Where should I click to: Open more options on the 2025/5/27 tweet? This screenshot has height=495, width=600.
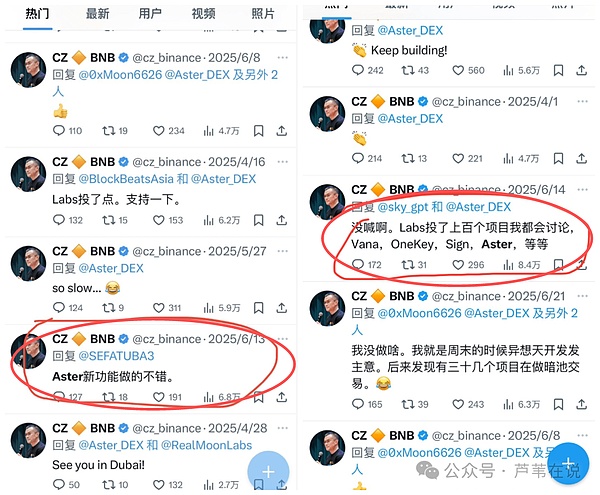282,251
